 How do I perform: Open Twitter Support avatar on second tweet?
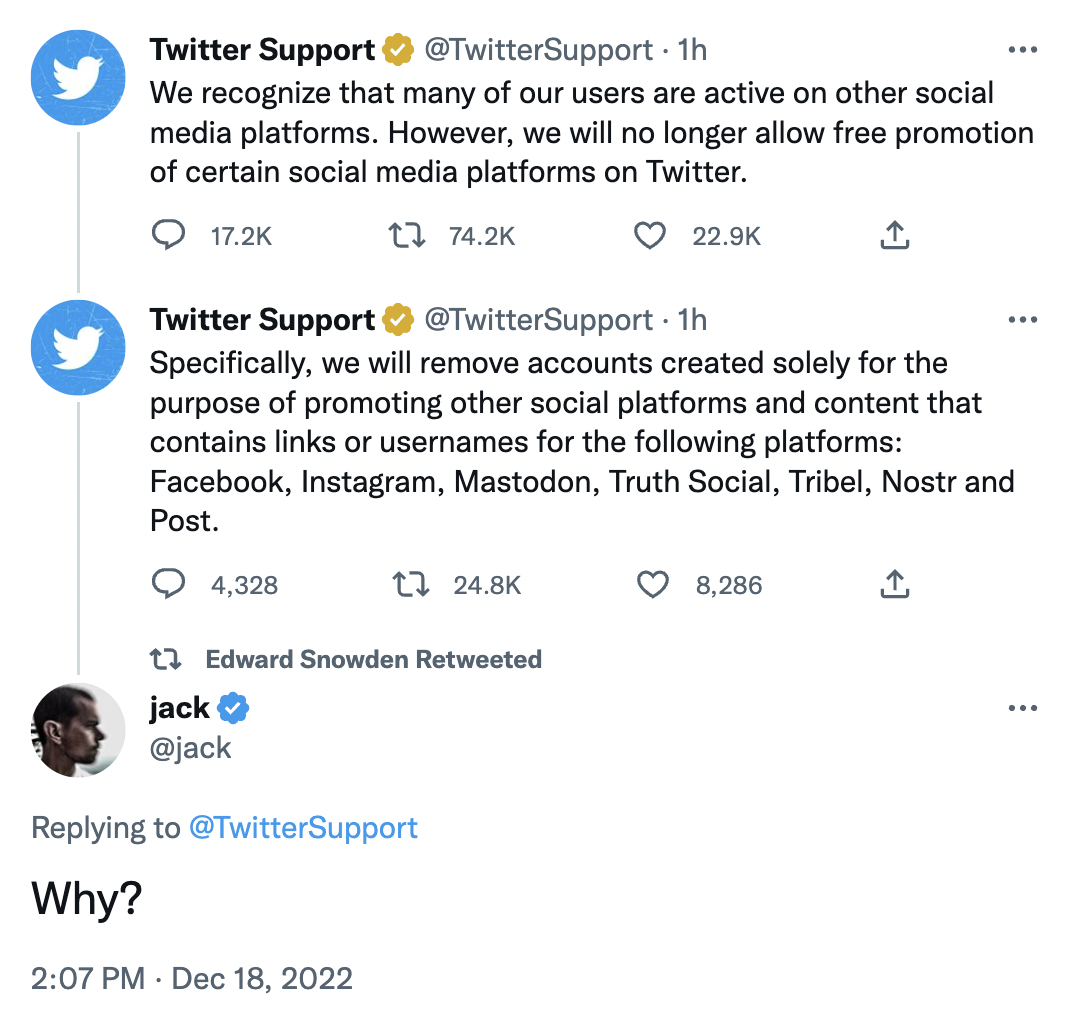(78, 347)
